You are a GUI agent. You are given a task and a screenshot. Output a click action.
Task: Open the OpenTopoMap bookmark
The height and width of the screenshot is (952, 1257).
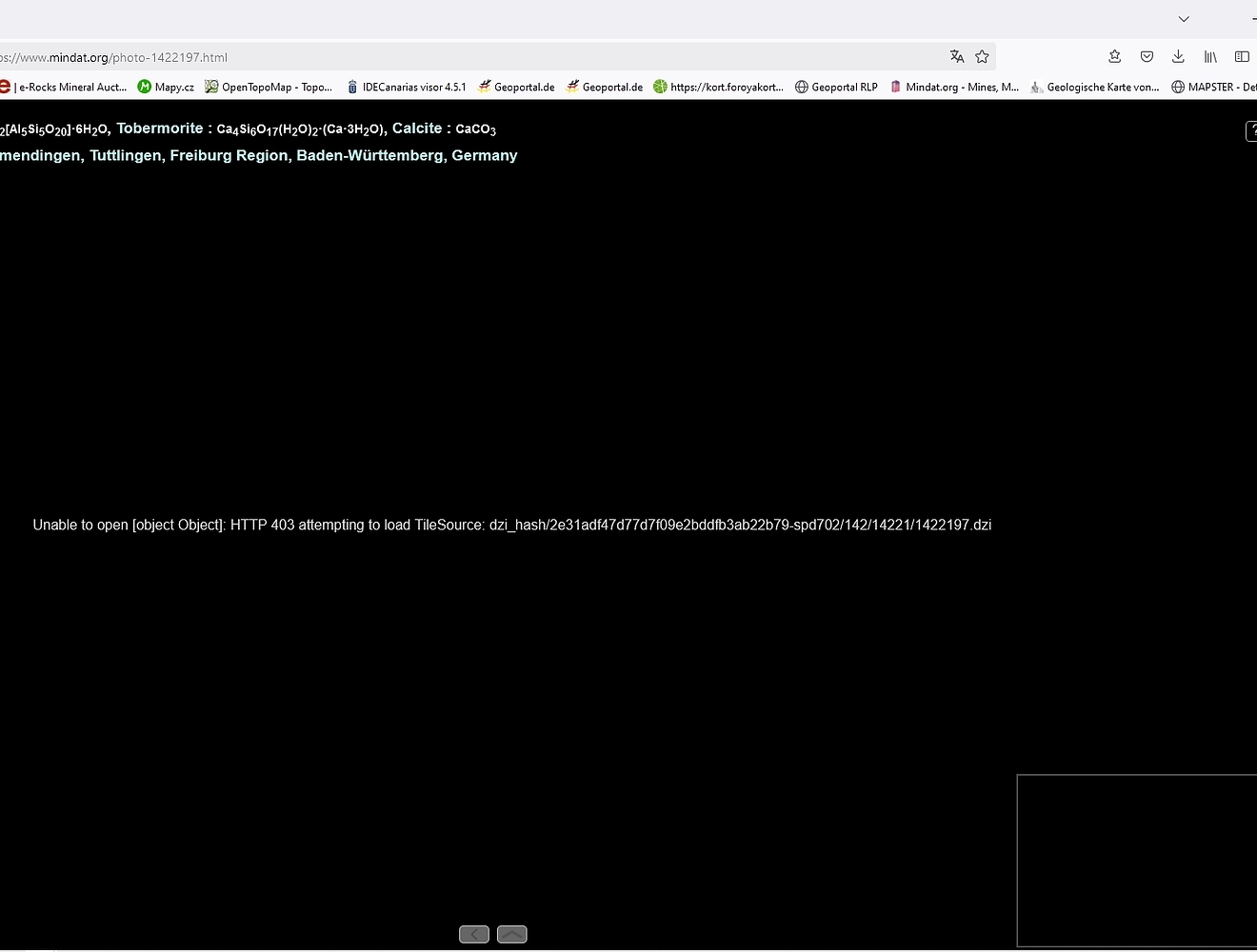[269, 87]
